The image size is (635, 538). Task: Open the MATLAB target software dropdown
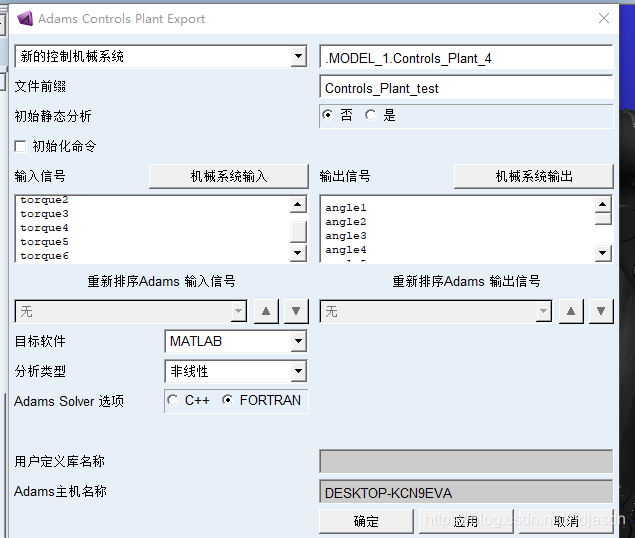298,342
